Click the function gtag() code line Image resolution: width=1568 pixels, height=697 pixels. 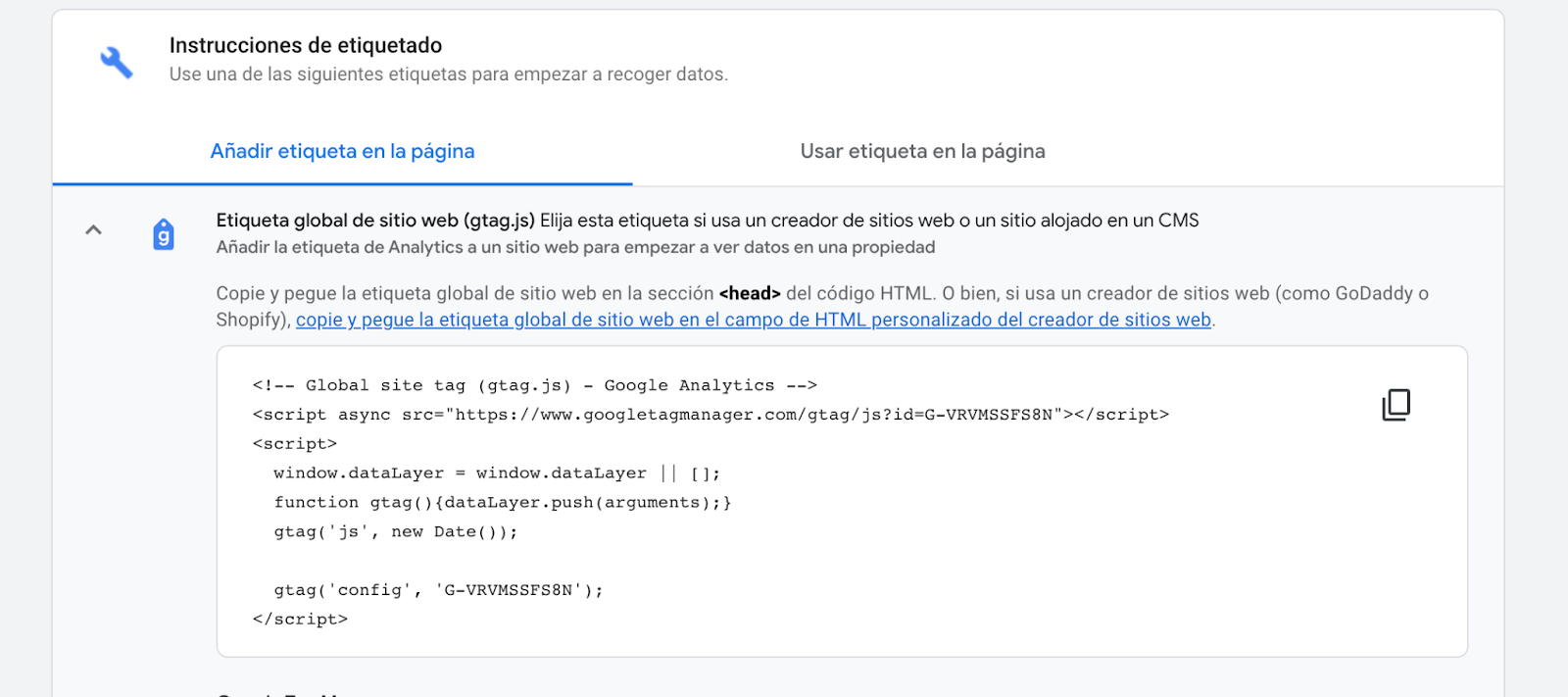click(x=502, y=503)
